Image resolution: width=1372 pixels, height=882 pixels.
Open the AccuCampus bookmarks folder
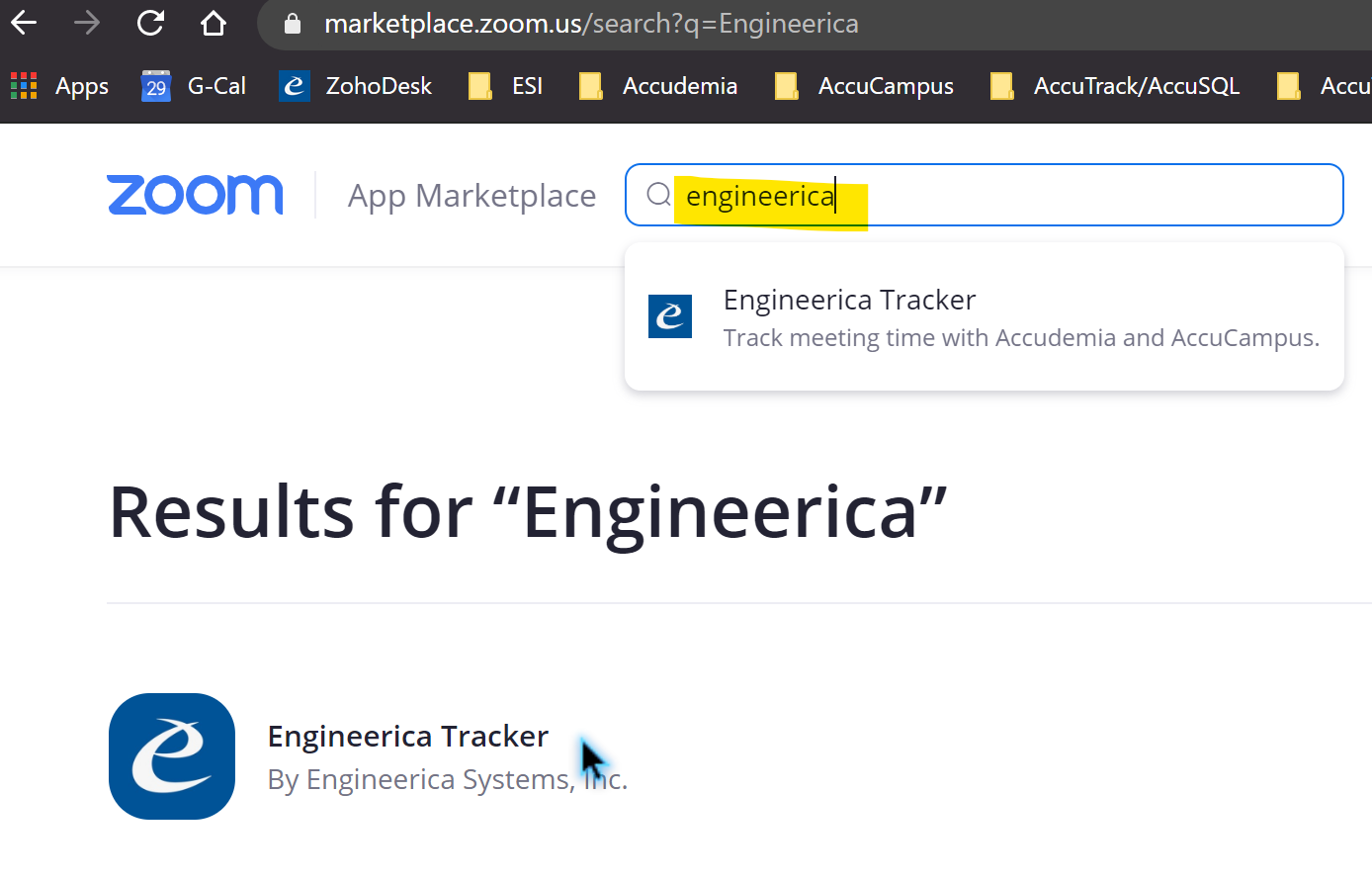pyautogui.click(x=864, y=86)
